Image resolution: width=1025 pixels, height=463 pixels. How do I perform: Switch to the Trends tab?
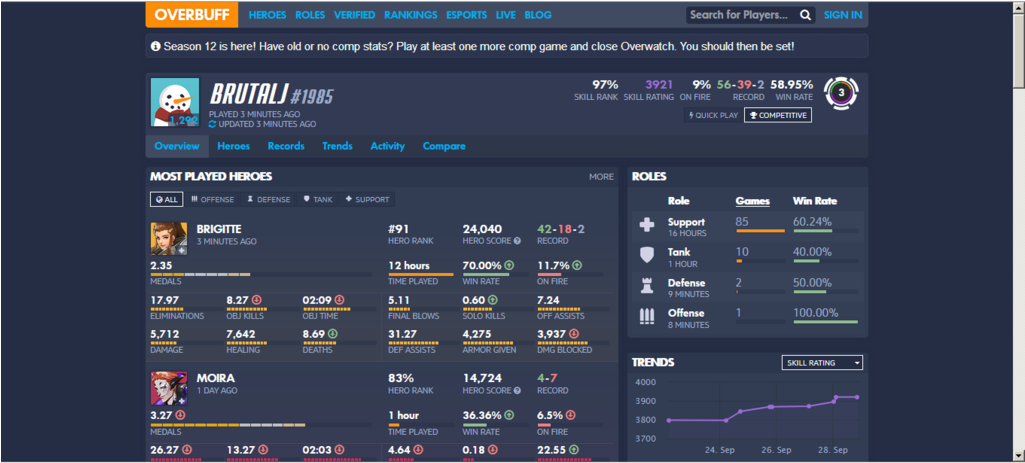(x=337, y=146)
